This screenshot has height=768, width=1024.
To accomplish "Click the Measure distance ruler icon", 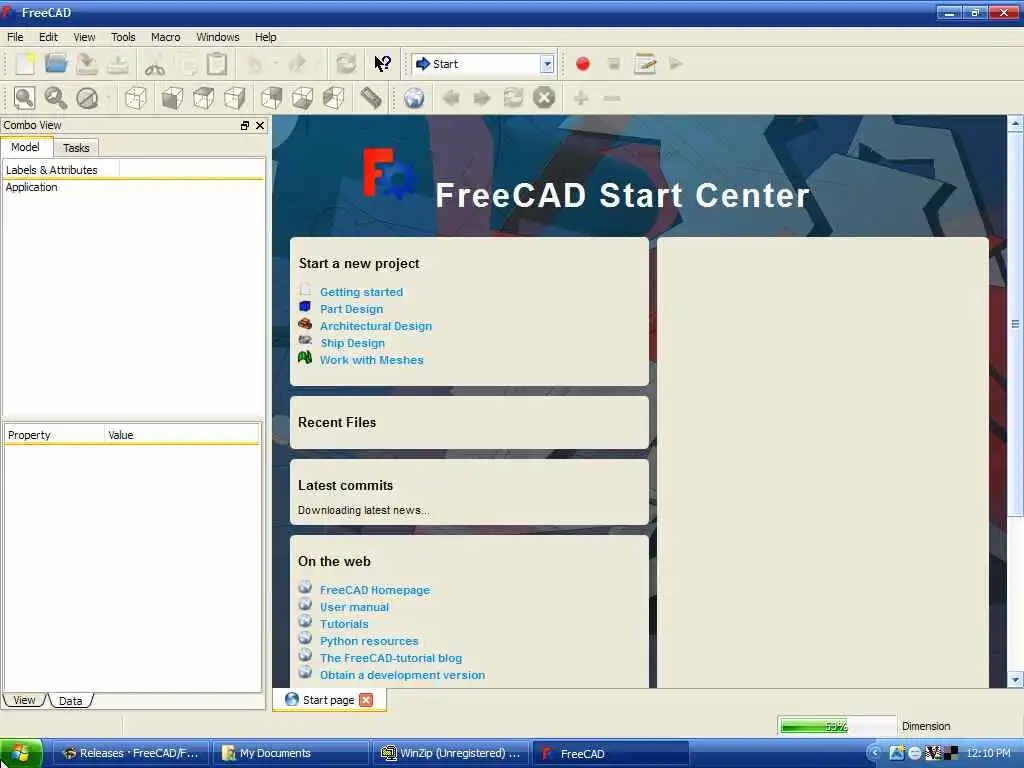I will [370, 99].
